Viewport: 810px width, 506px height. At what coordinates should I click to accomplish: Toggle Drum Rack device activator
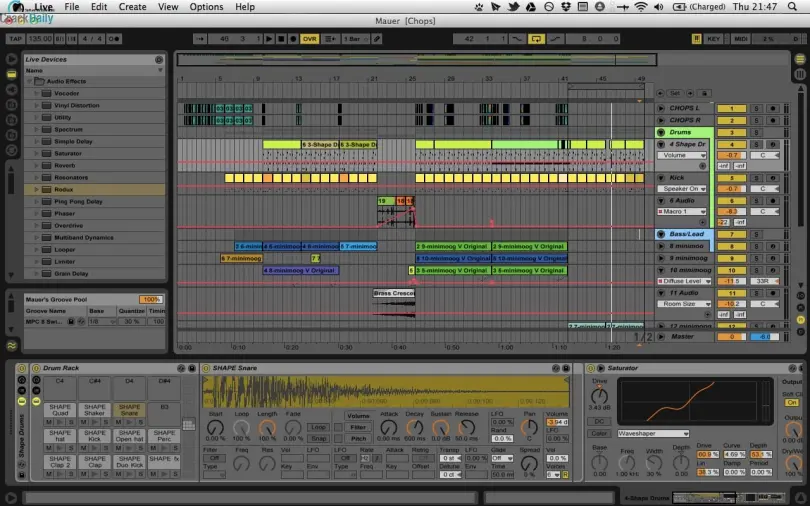(x=36, y=368)
